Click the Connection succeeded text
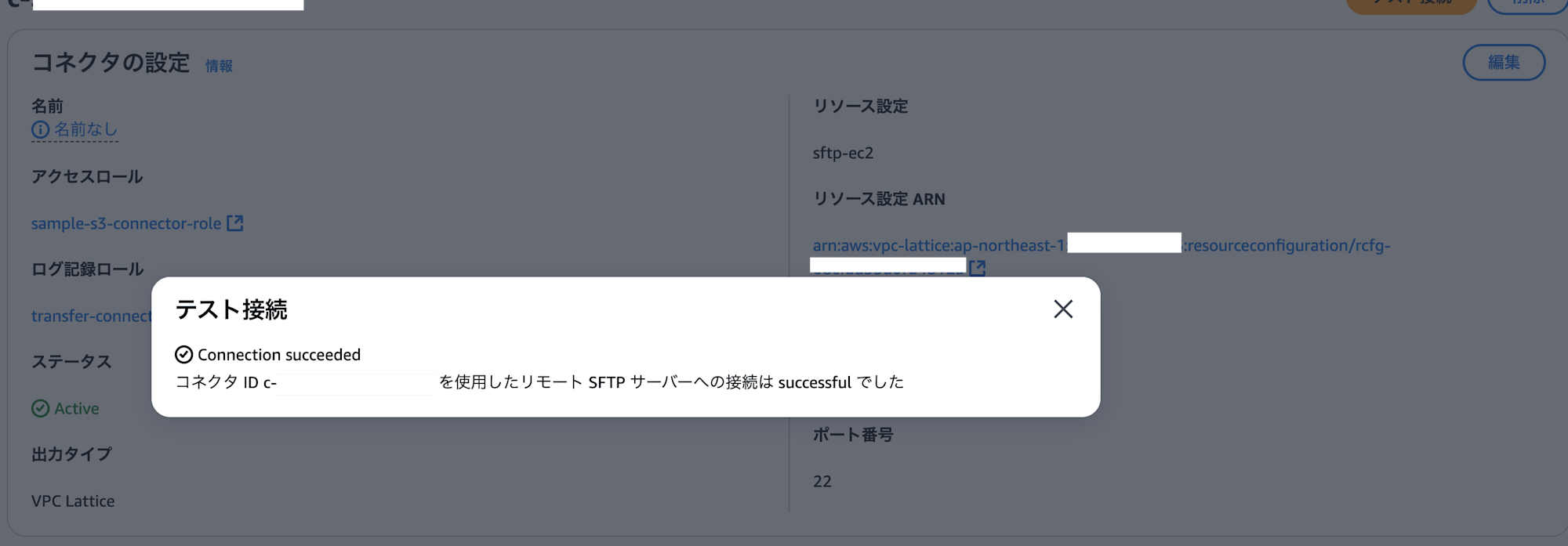 [279, 355]
